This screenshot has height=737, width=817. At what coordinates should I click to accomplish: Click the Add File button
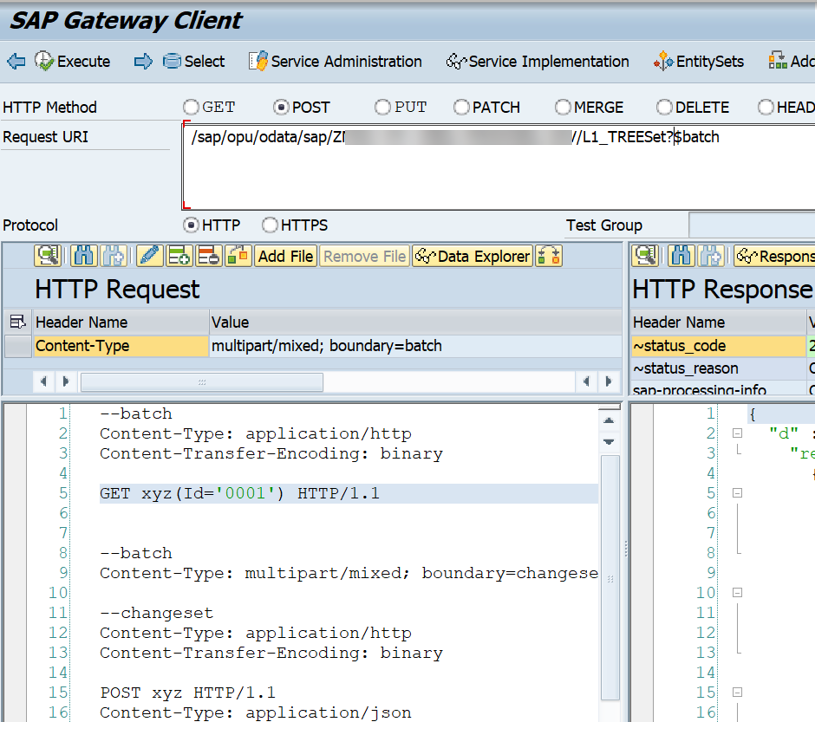[x=286, y=256]
